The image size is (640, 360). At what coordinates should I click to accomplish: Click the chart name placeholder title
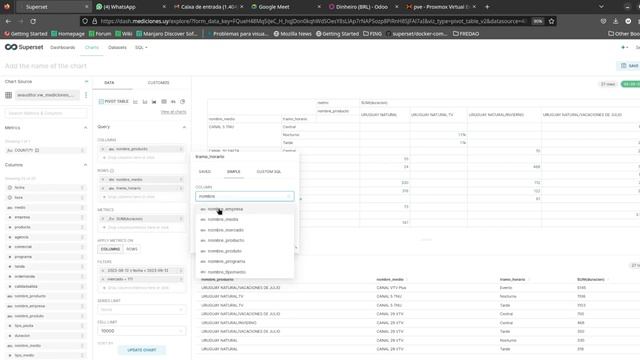point(46,66)
